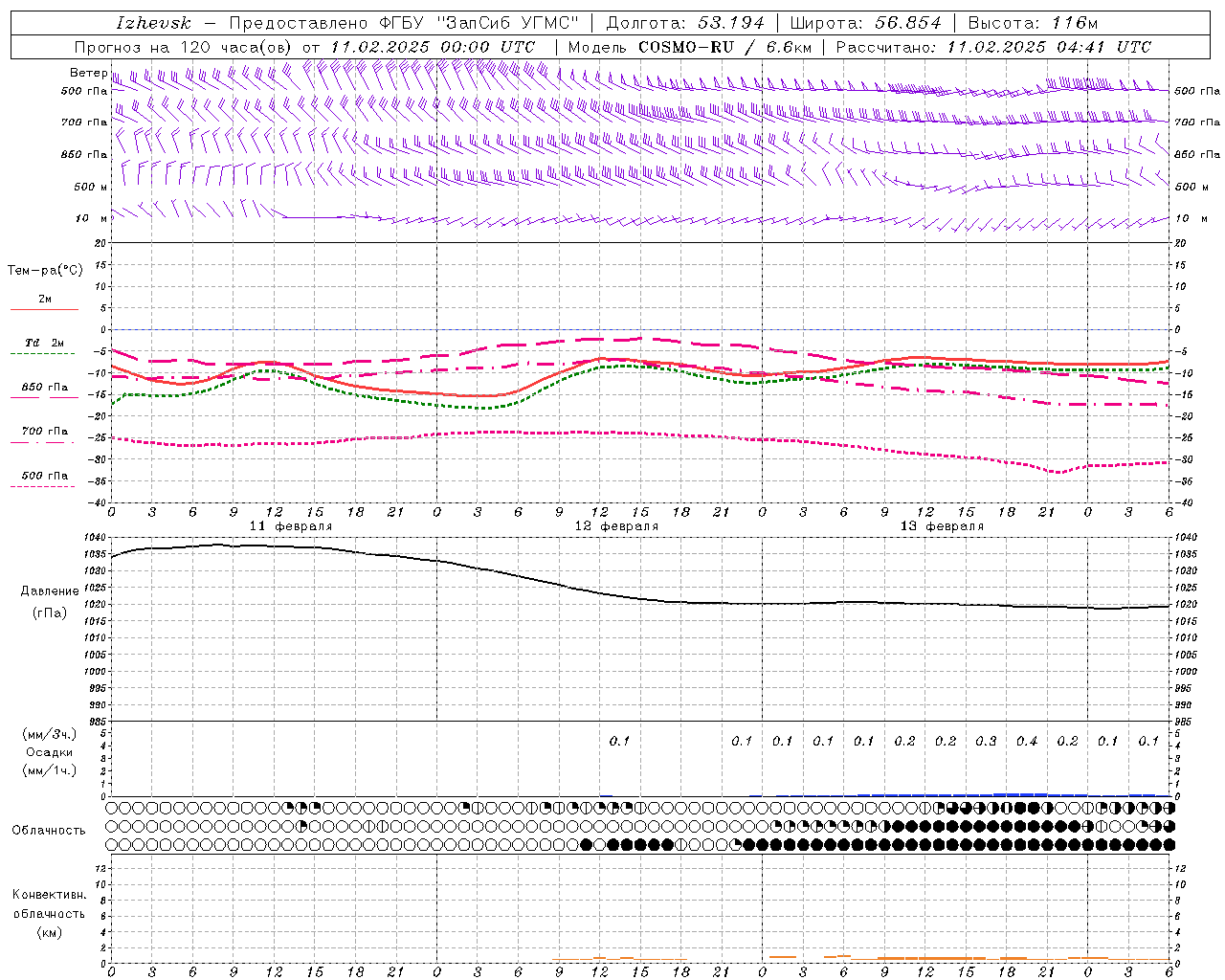Image resolution: width=1225 pixels, height=980 pixels.
Task: Click the Высота: 116м value
Action: pyautogui.click(x=1033, y=23)
